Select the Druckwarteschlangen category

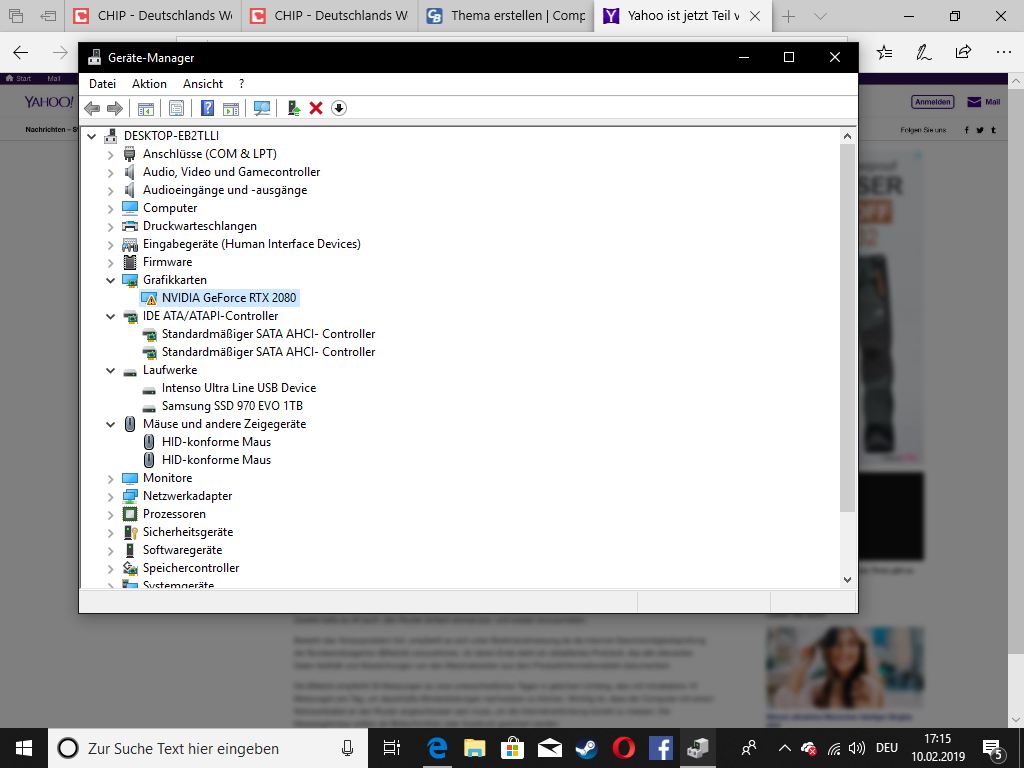[200, 226]
